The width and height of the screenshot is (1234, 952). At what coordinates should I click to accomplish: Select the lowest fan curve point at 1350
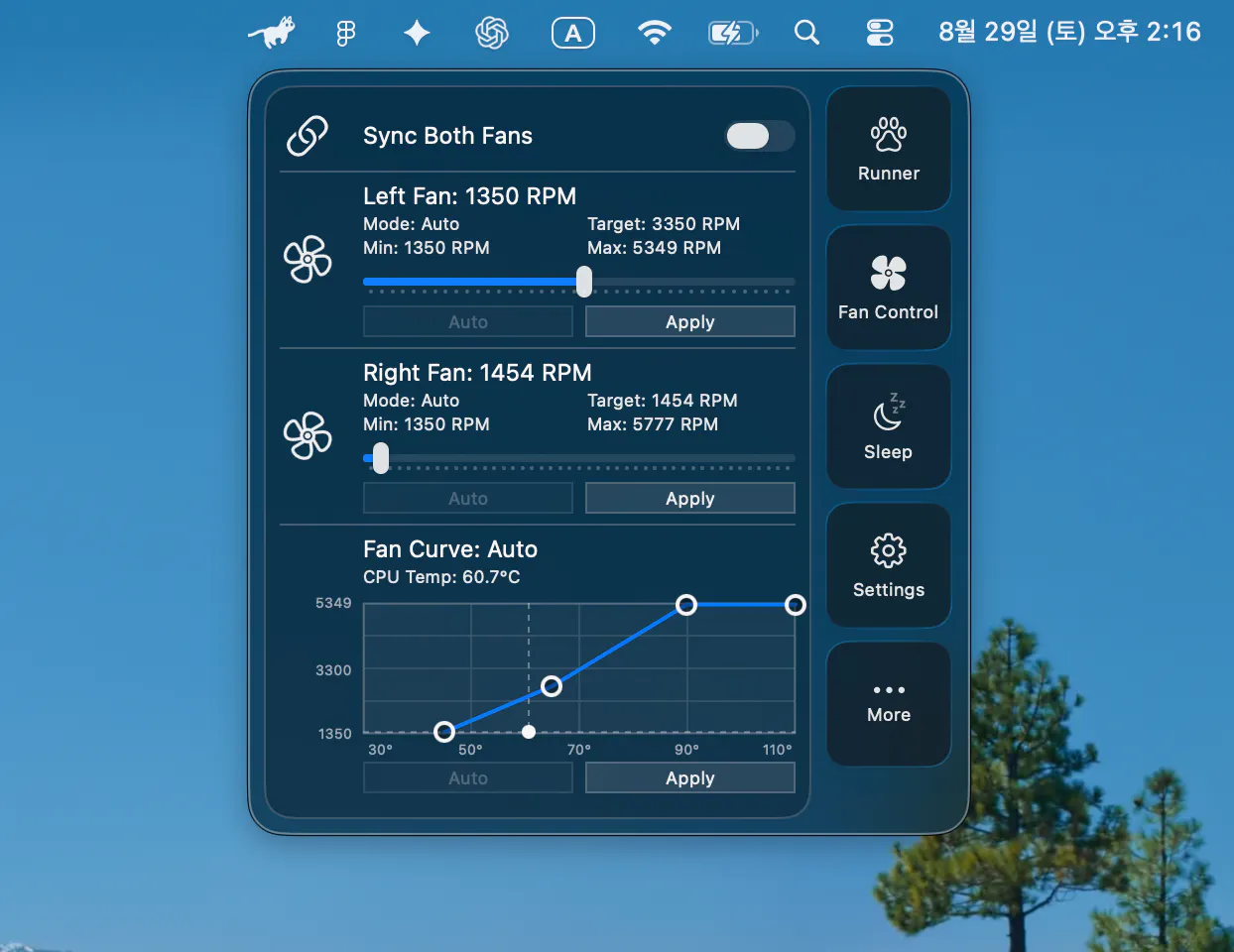tap(444, 732)
